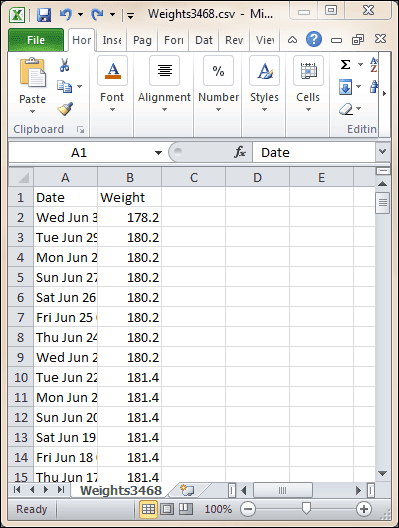Click the Copy icon in Clipboard group
Viewport: 399px width, 528px height.
coord(64,86)
